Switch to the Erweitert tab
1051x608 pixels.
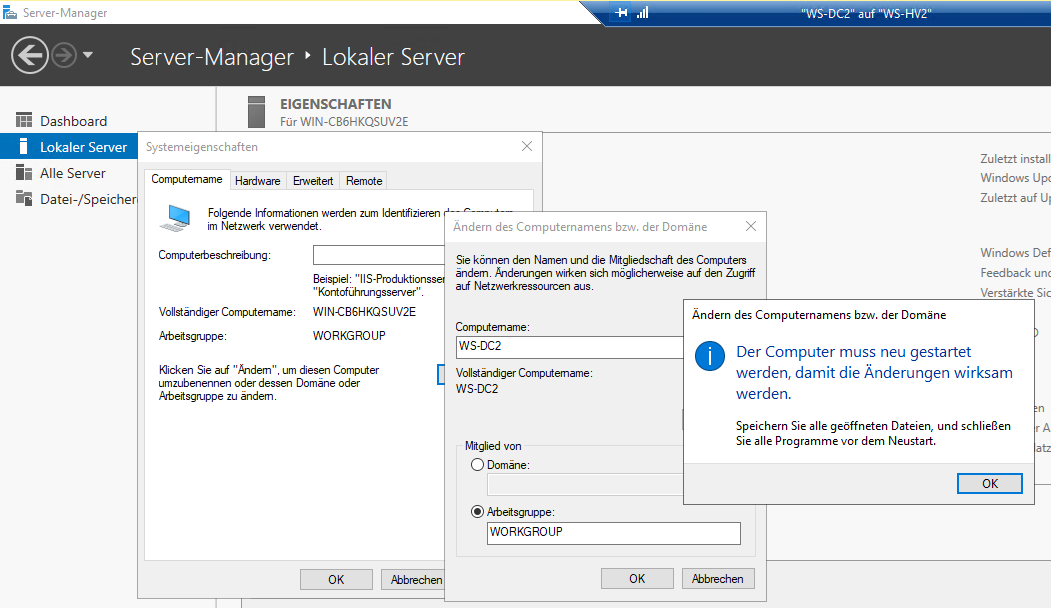313,181
